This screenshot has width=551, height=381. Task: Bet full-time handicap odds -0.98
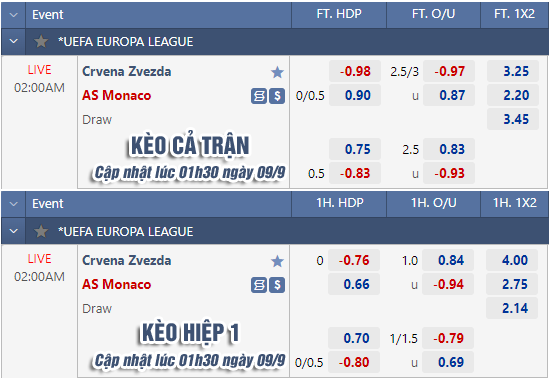pyautogui.click(x=355, y=71)
